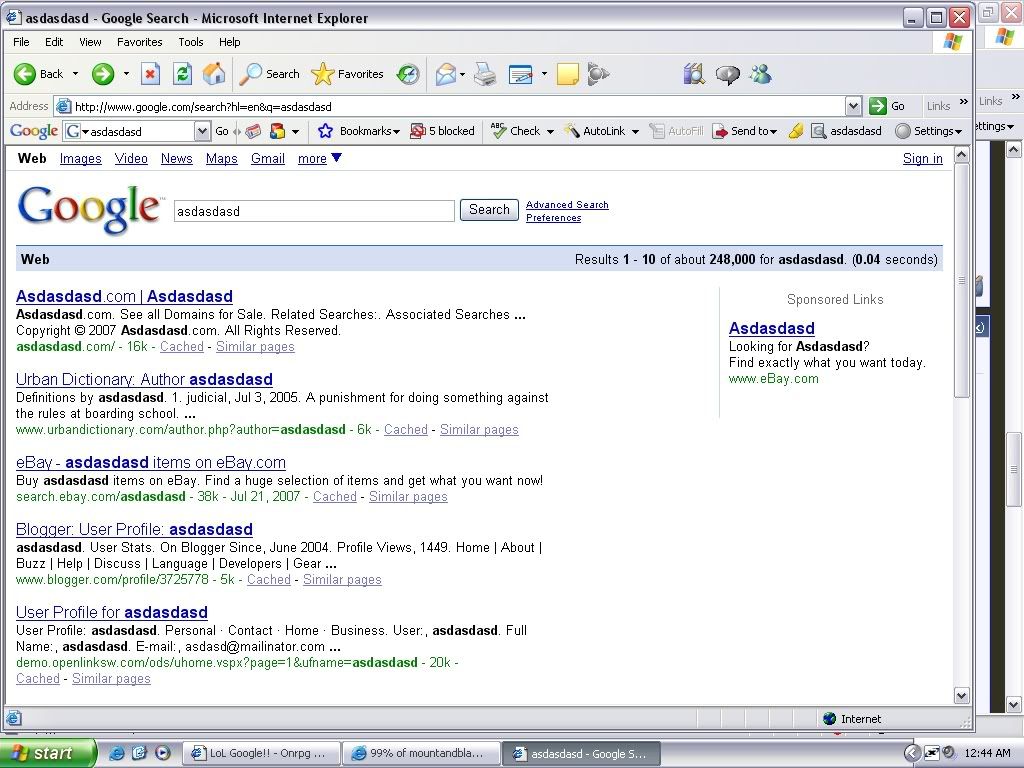Toggle the popup blocker '5 blocked'

click(443, 131)
